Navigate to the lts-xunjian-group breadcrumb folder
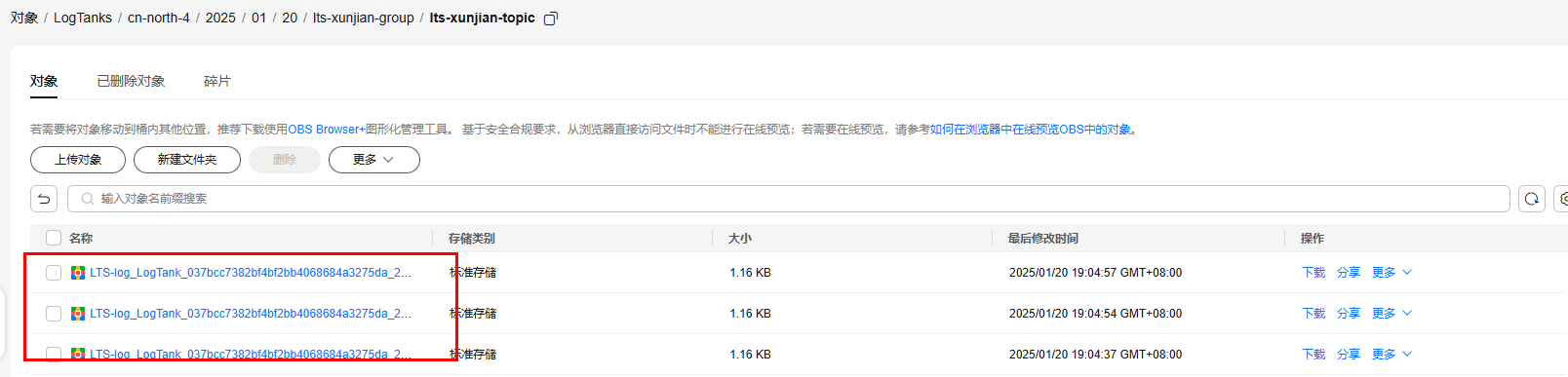The height and width of the screenshot is (377, 1568). click(x=364, y=18)
